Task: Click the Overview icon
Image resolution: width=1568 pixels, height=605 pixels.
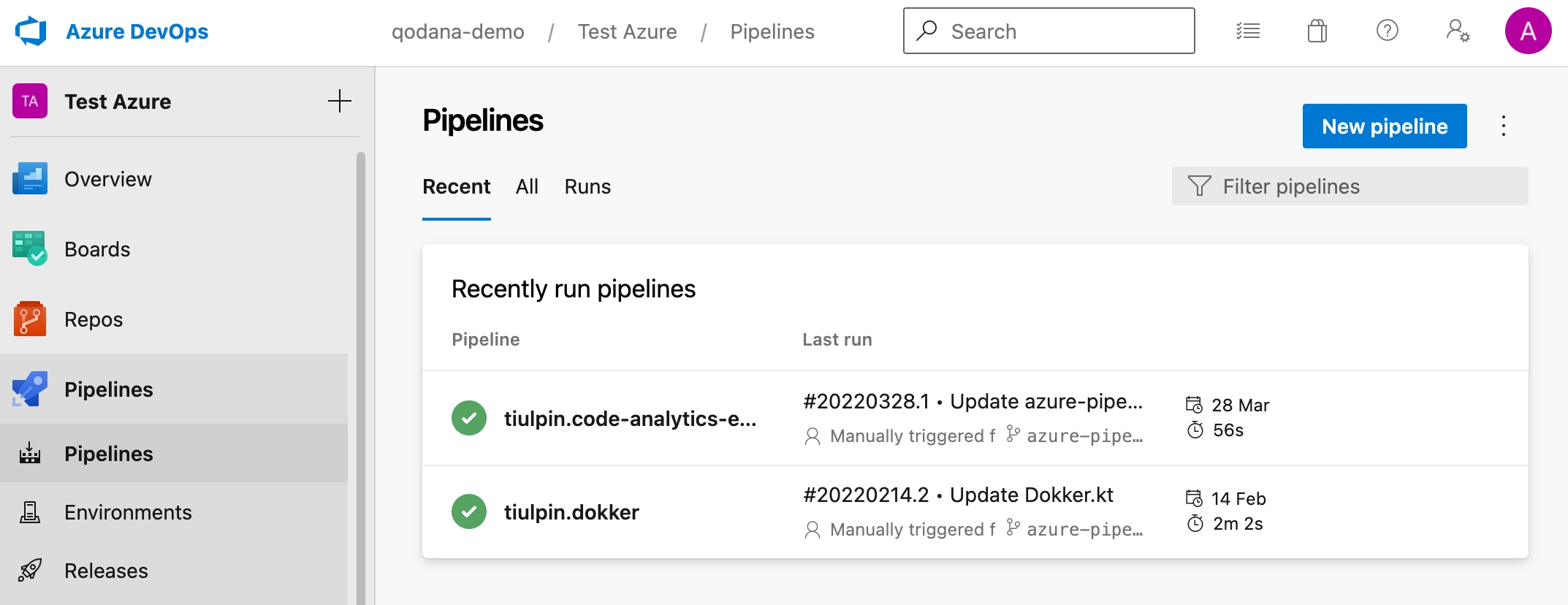Action: pyautogui.click(x=30, y=179)
